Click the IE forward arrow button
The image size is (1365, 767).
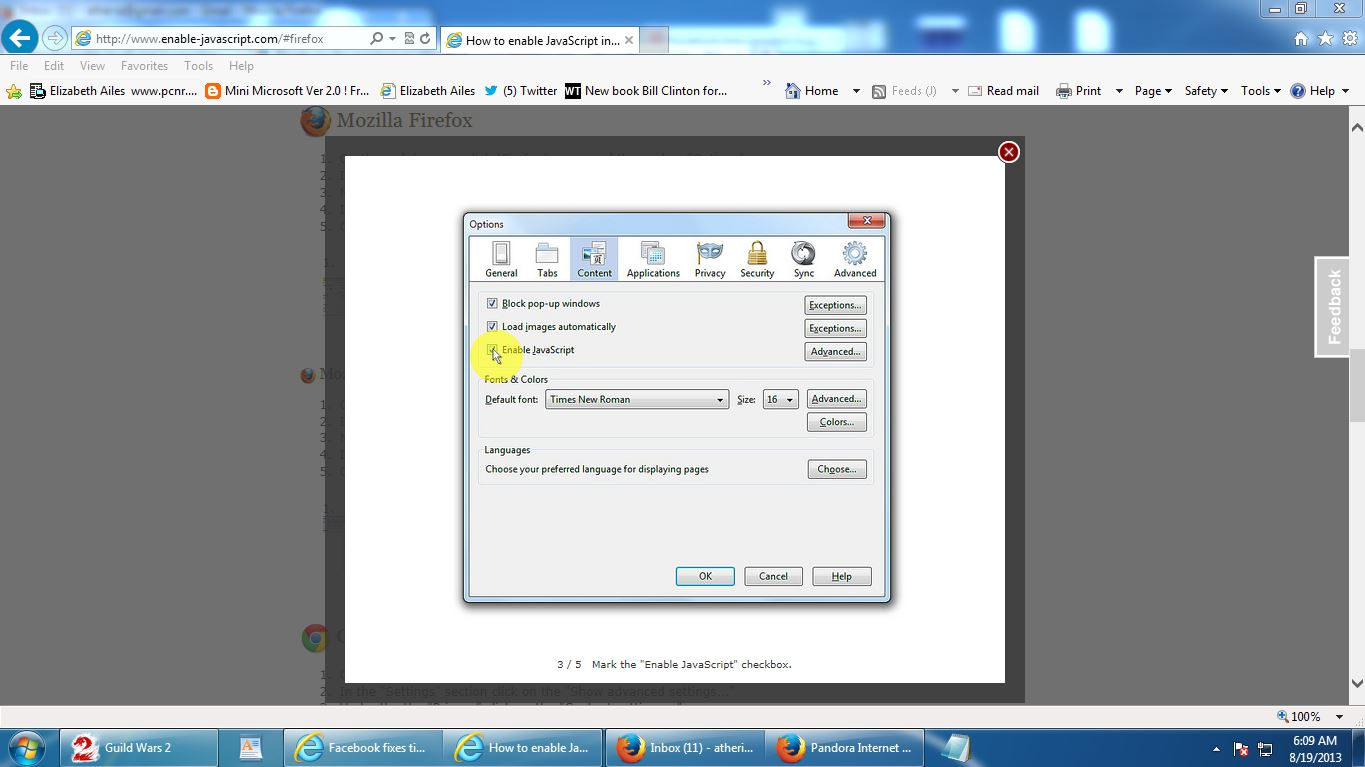tap(55, 39)
